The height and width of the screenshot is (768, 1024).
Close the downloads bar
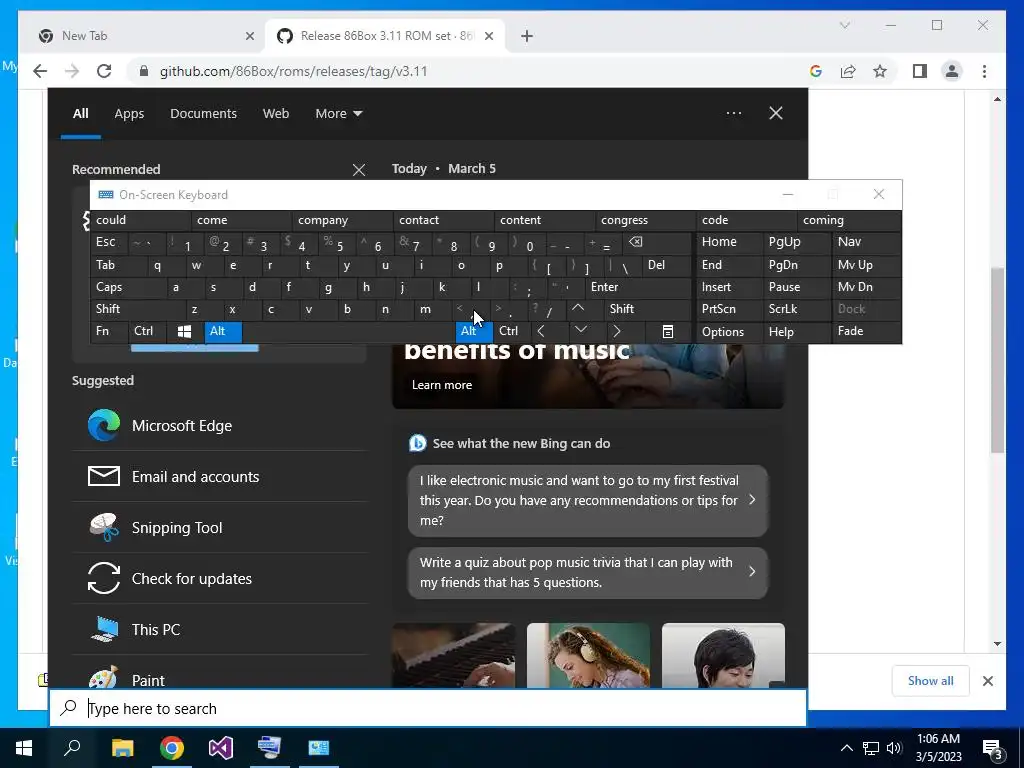987,680
